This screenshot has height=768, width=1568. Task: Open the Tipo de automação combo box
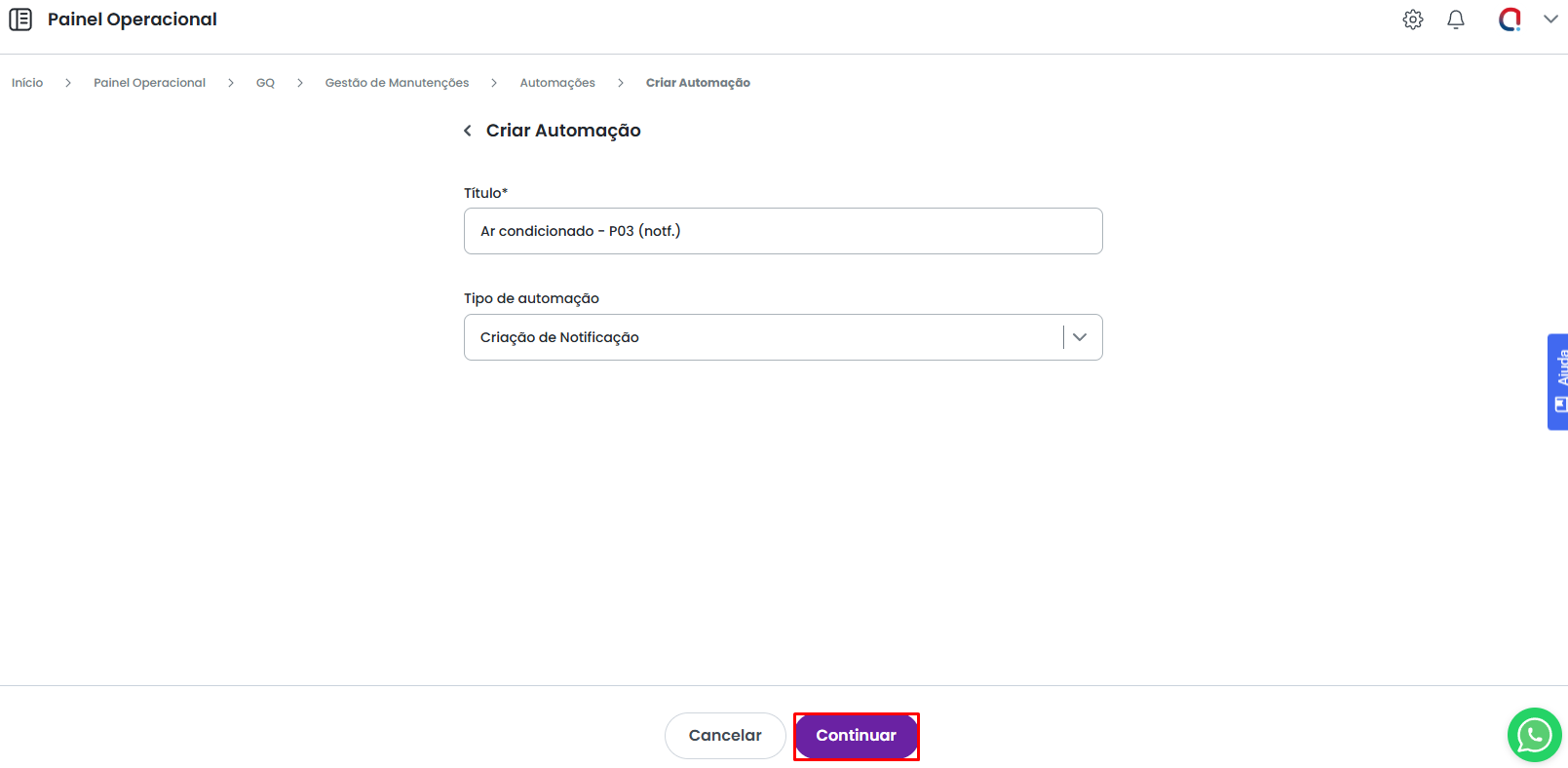coord(760,337)
